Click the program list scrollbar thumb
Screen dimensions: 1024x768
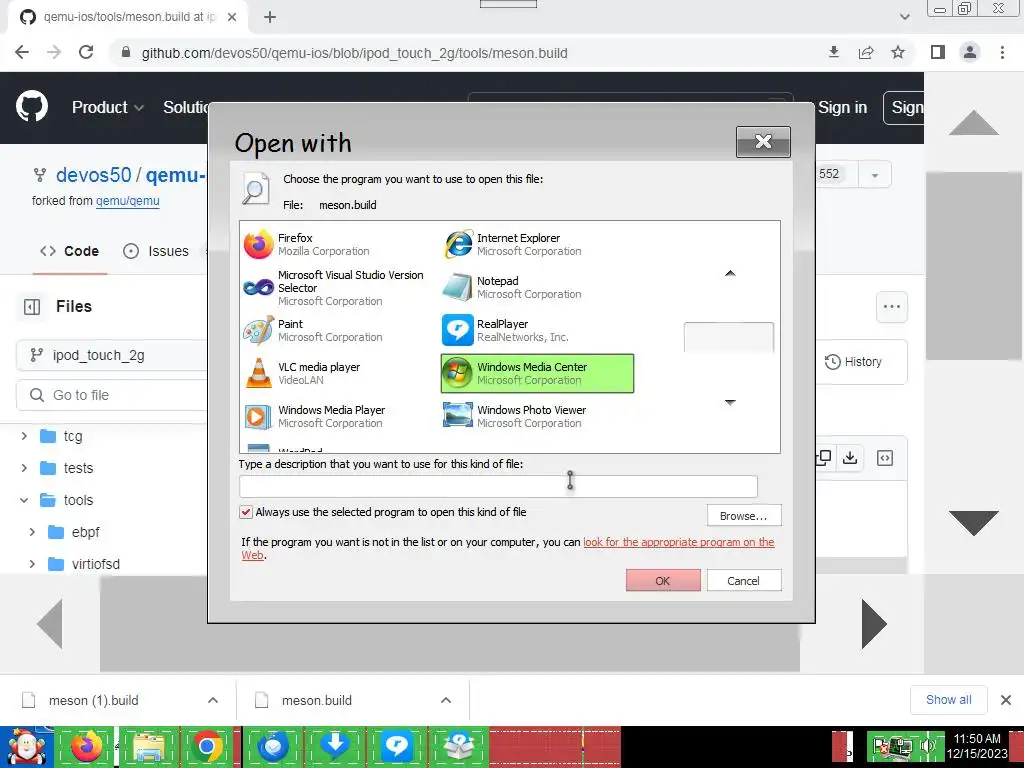729,337
